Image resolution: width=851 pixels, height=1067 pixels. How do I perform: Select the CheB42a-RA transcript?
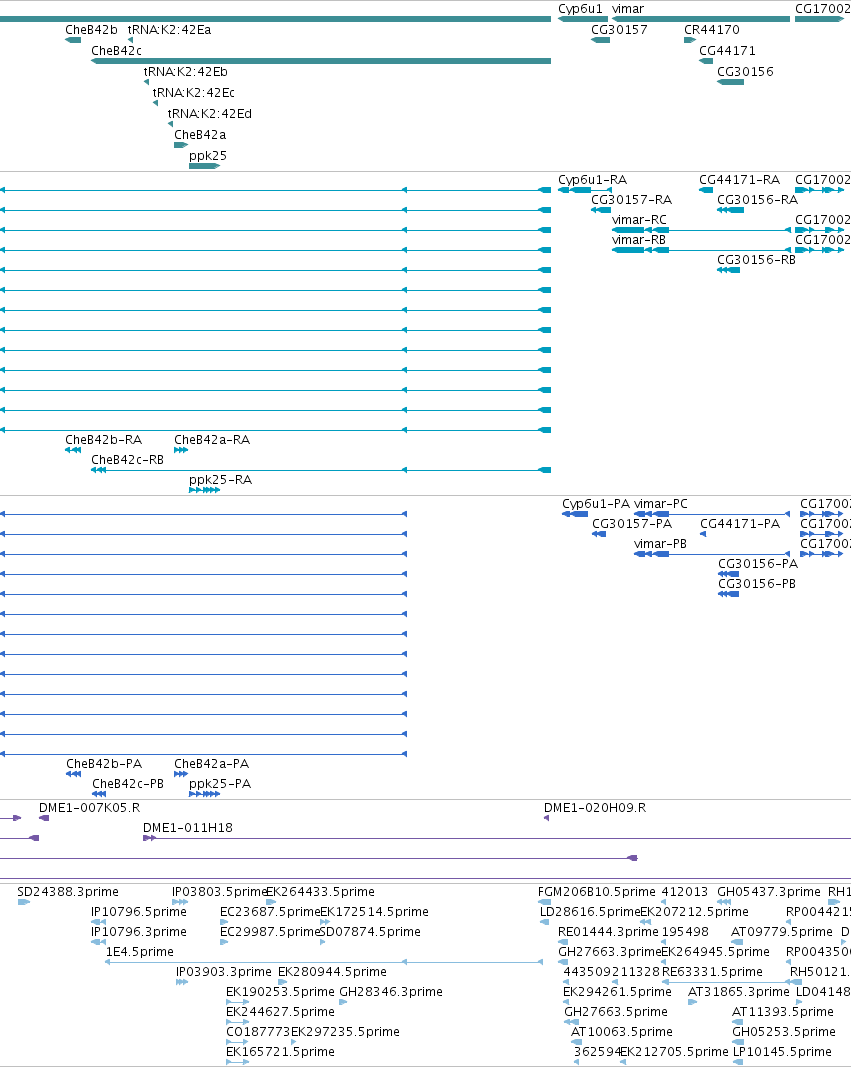click(181, 450)
